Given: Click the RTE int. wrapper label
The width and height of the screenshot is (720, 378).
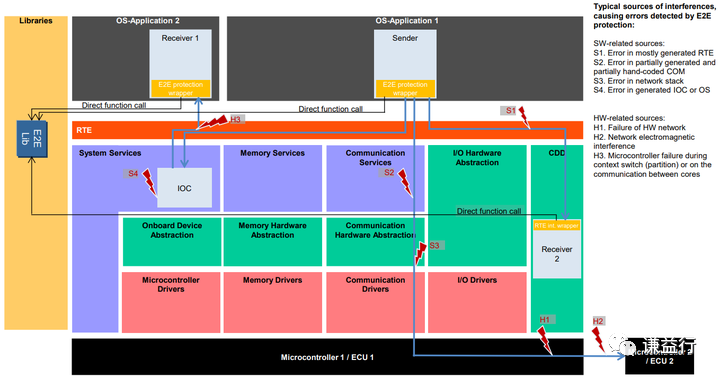Looking at the screenshot, I should [x=557, y=226].
